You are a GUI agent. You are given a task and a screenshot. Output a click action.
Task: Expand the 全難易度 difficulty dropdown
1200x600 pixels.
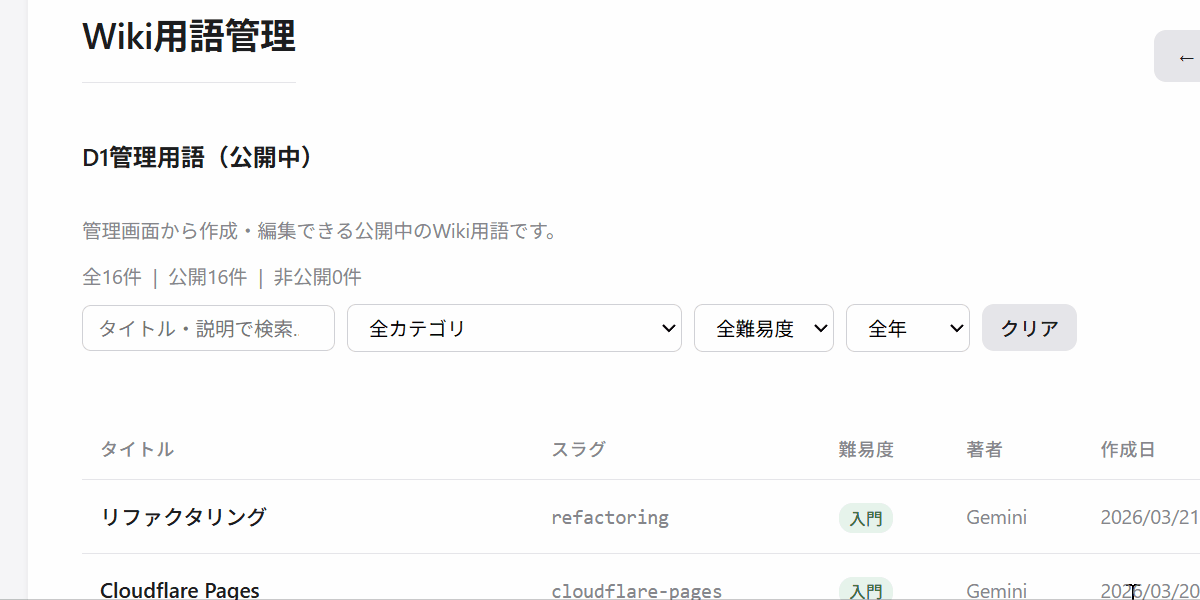click(x=764, y=328)
